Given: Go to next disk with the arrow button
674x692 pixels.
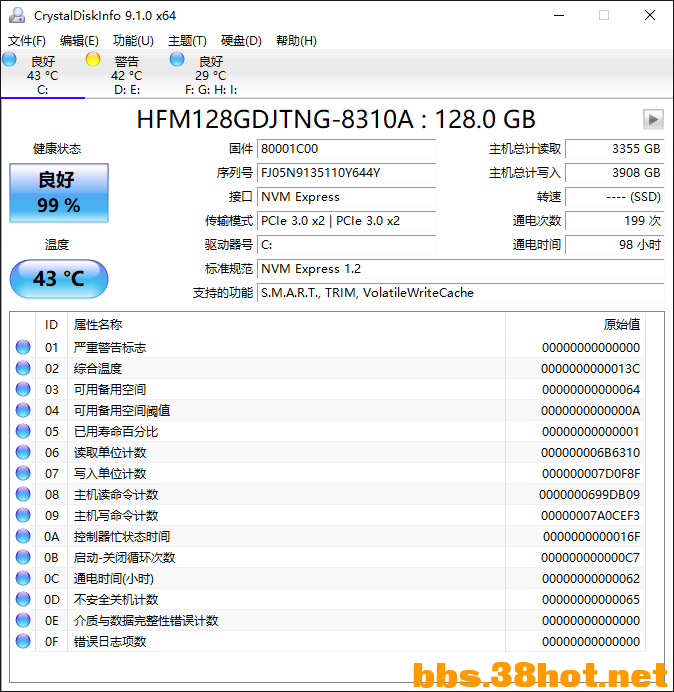Looking at the screenshot, I should [653, 119].
